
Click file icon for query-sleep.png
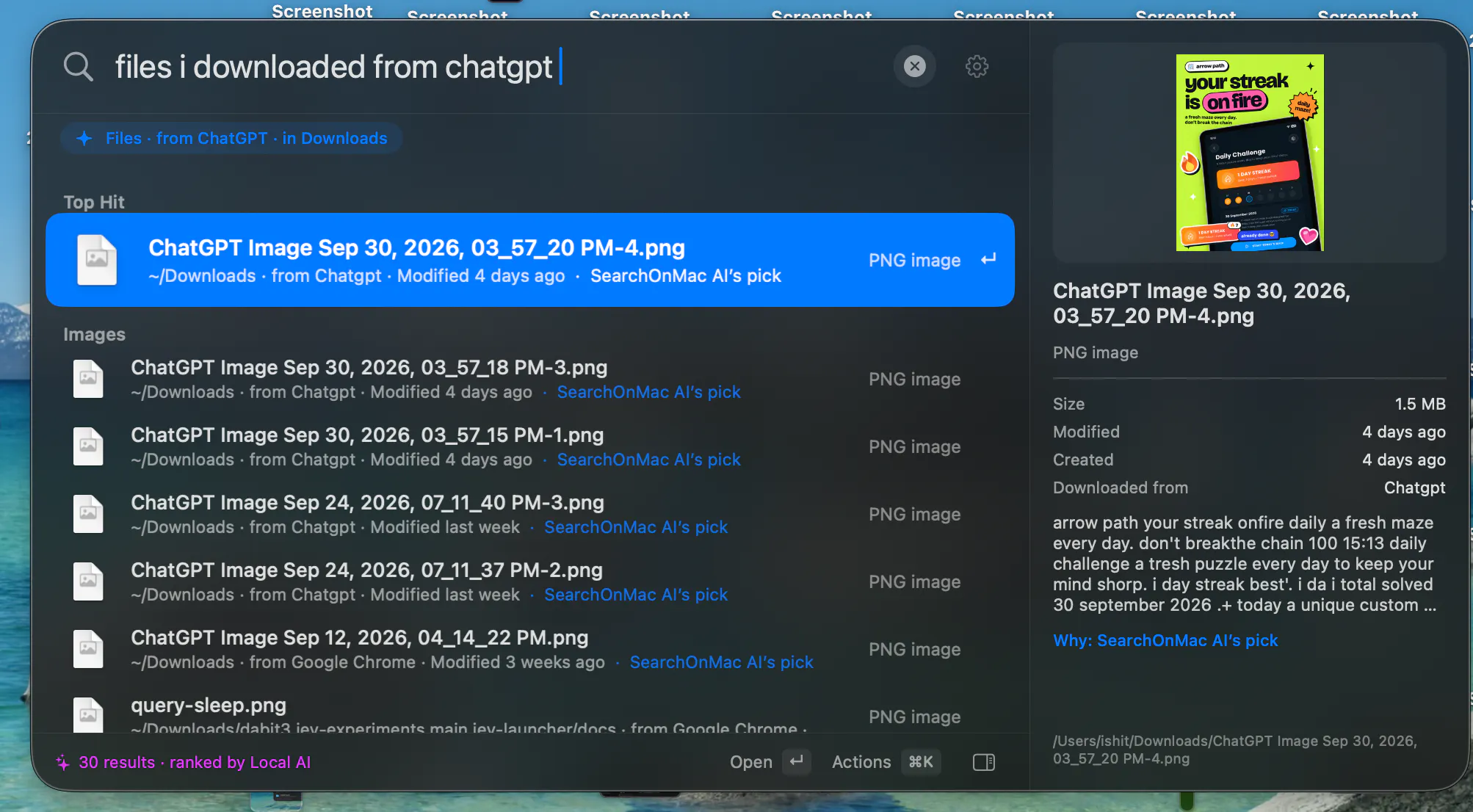(x=88, y=714)
